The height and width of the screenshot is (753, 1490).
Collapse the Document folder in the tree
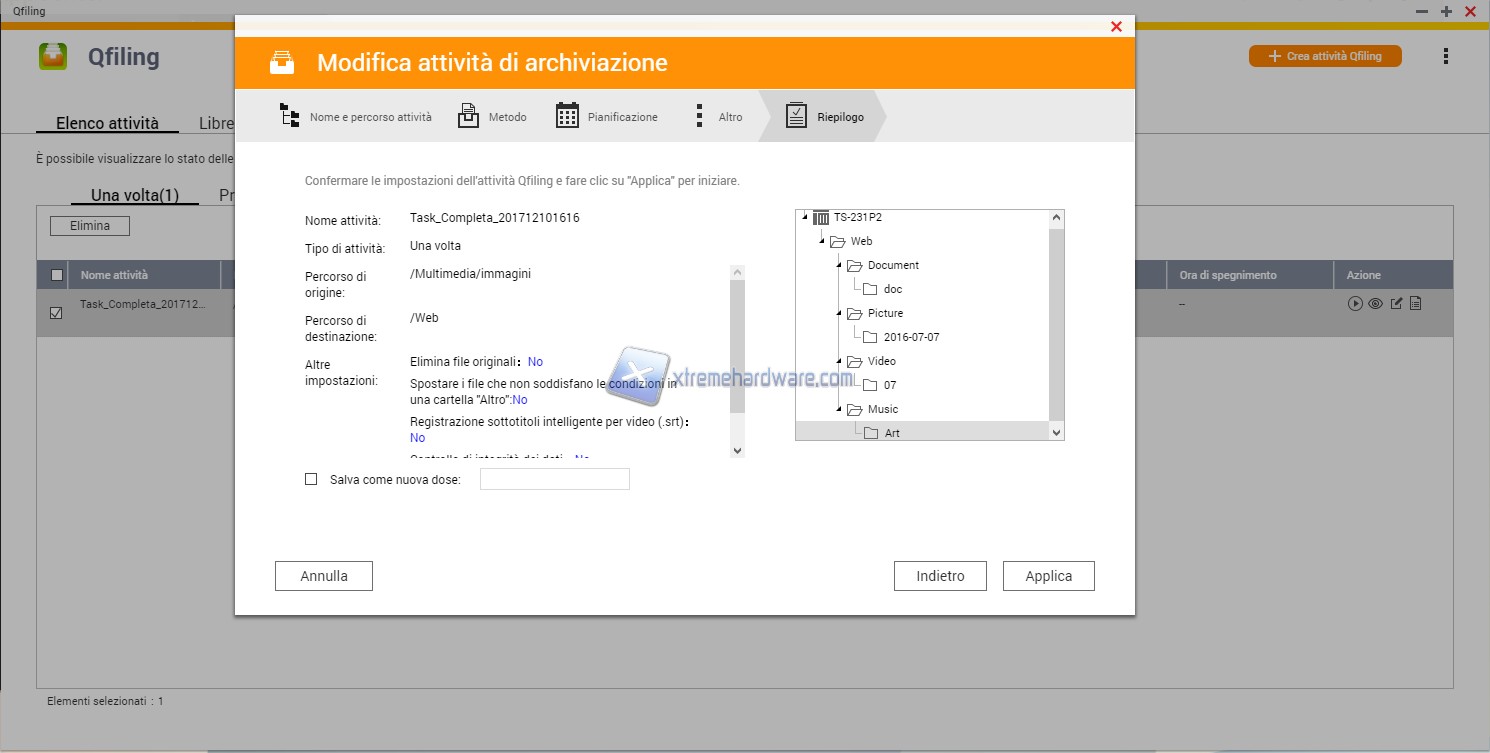pos(839,265)
